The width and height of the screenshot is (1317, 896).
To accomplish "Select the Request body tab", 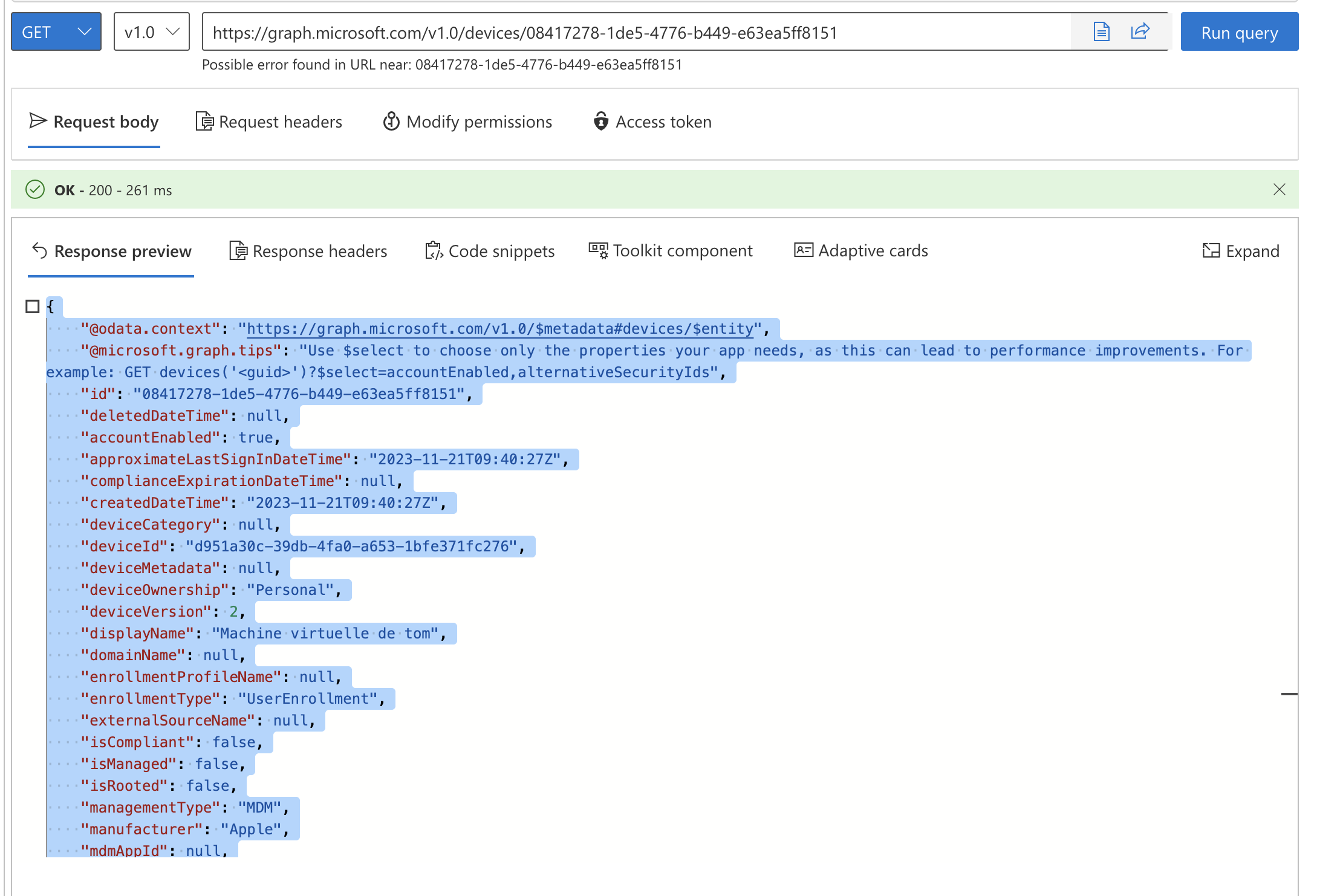I will (105, 122).
